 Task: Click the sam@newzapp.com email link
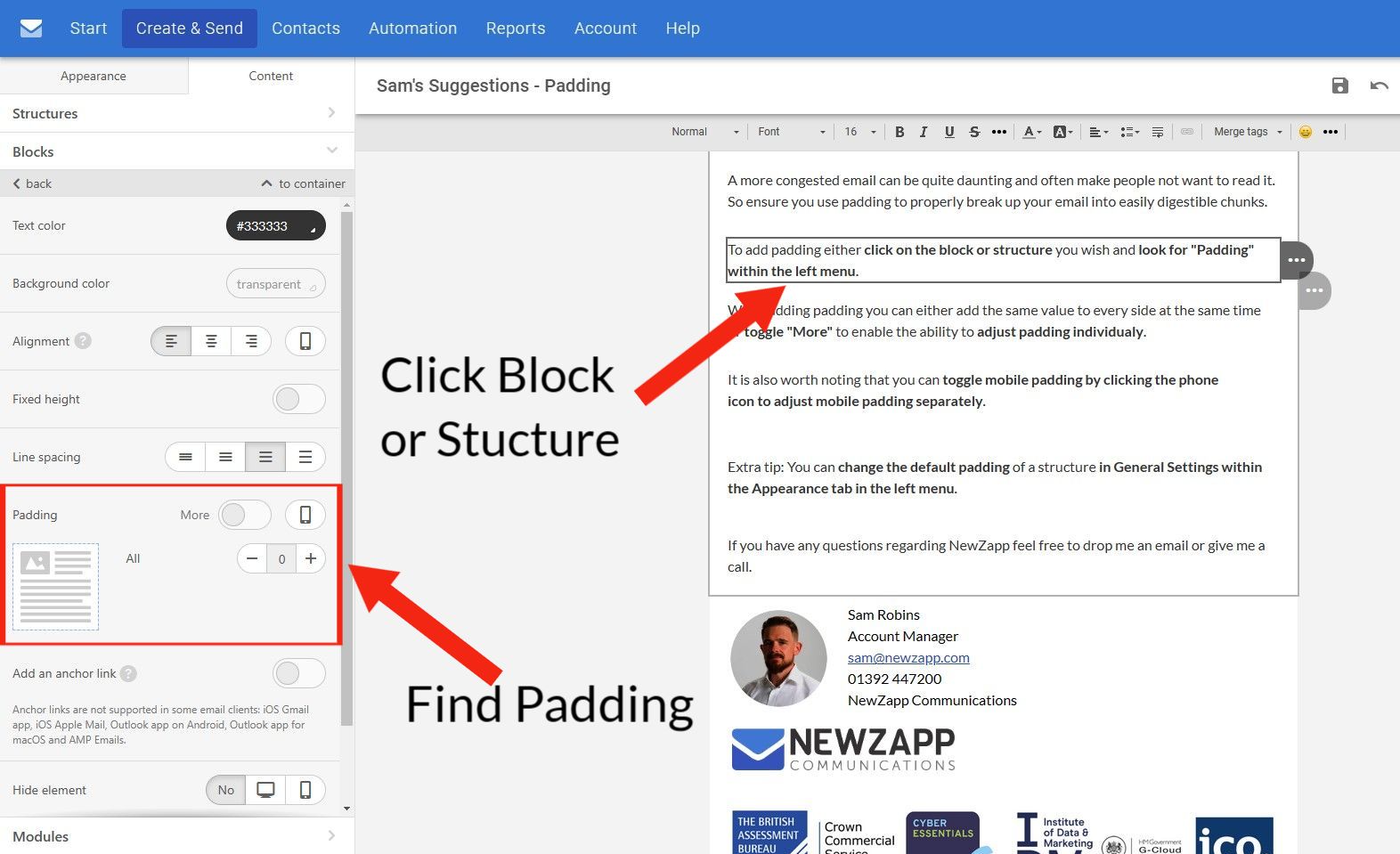908,657
